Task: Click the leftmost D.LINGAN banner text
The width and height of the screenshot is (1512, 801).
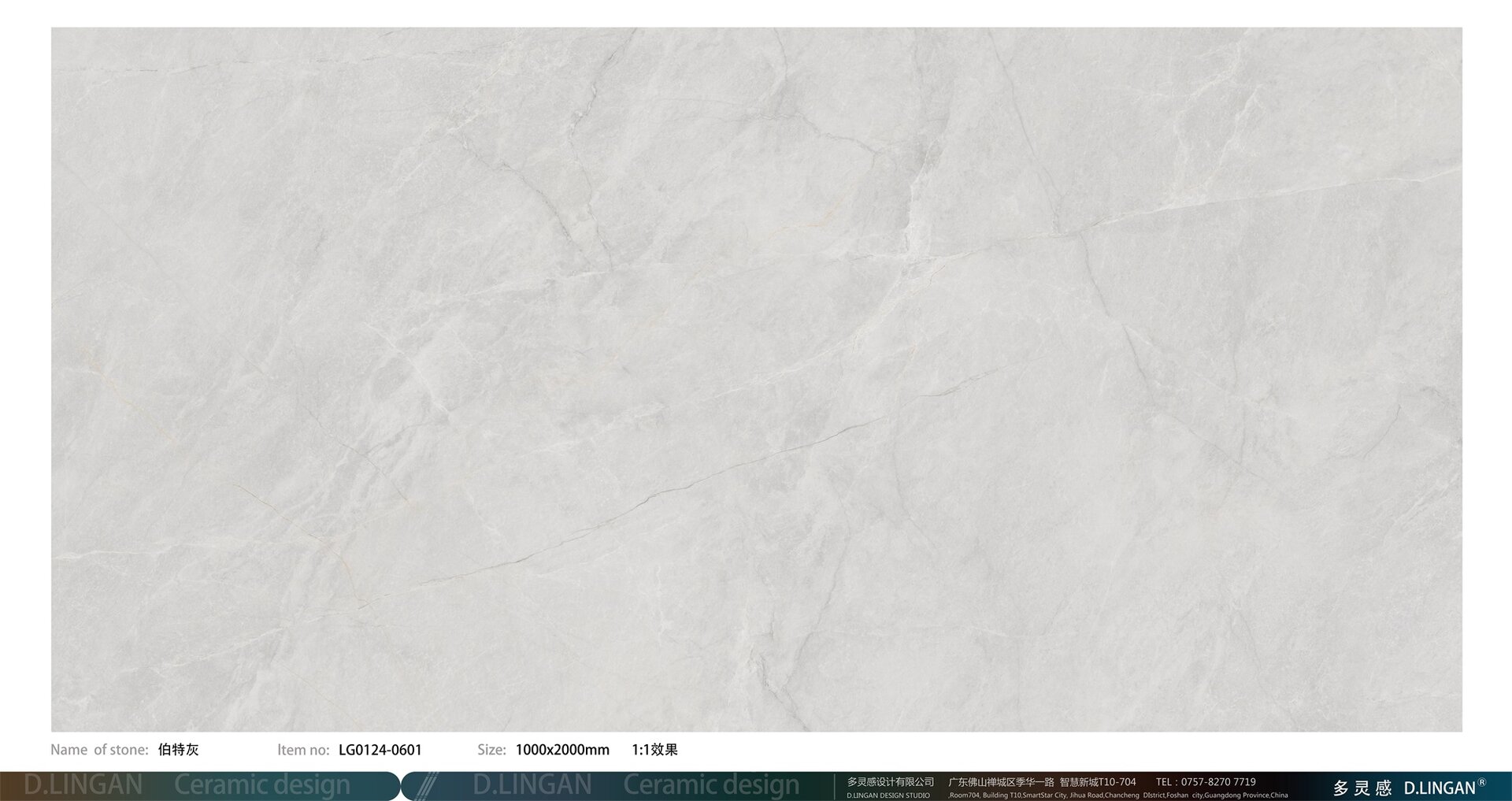Action: click(83, 785)
